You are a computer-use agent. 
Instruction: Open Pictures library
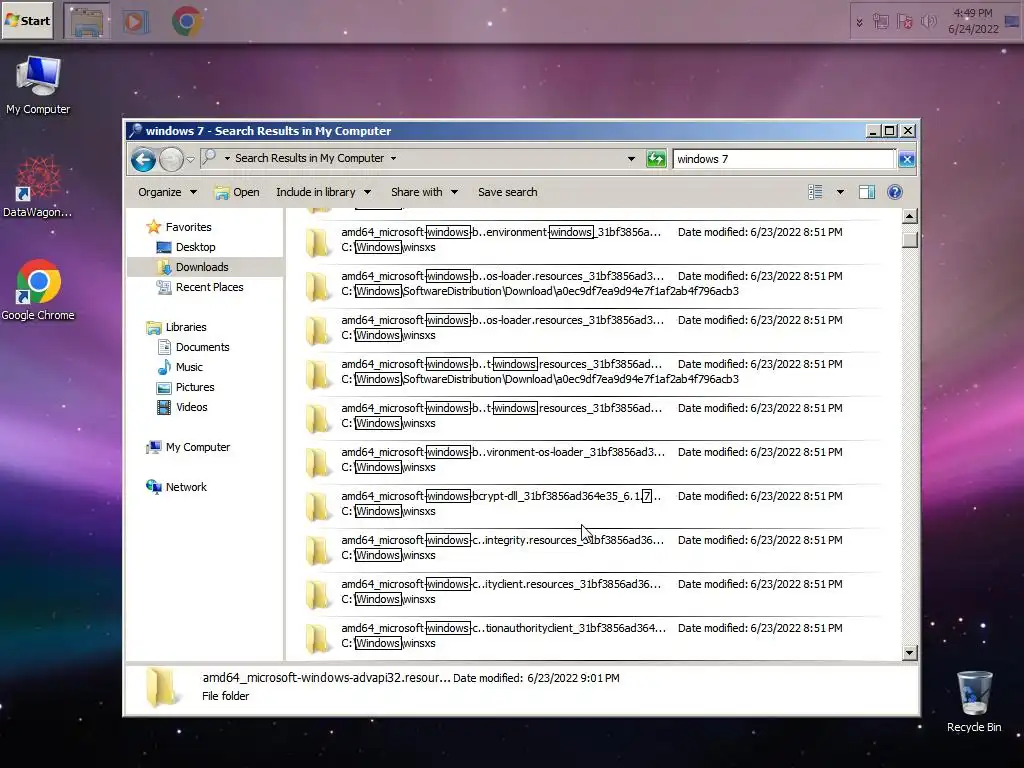[x=195, y=387]
